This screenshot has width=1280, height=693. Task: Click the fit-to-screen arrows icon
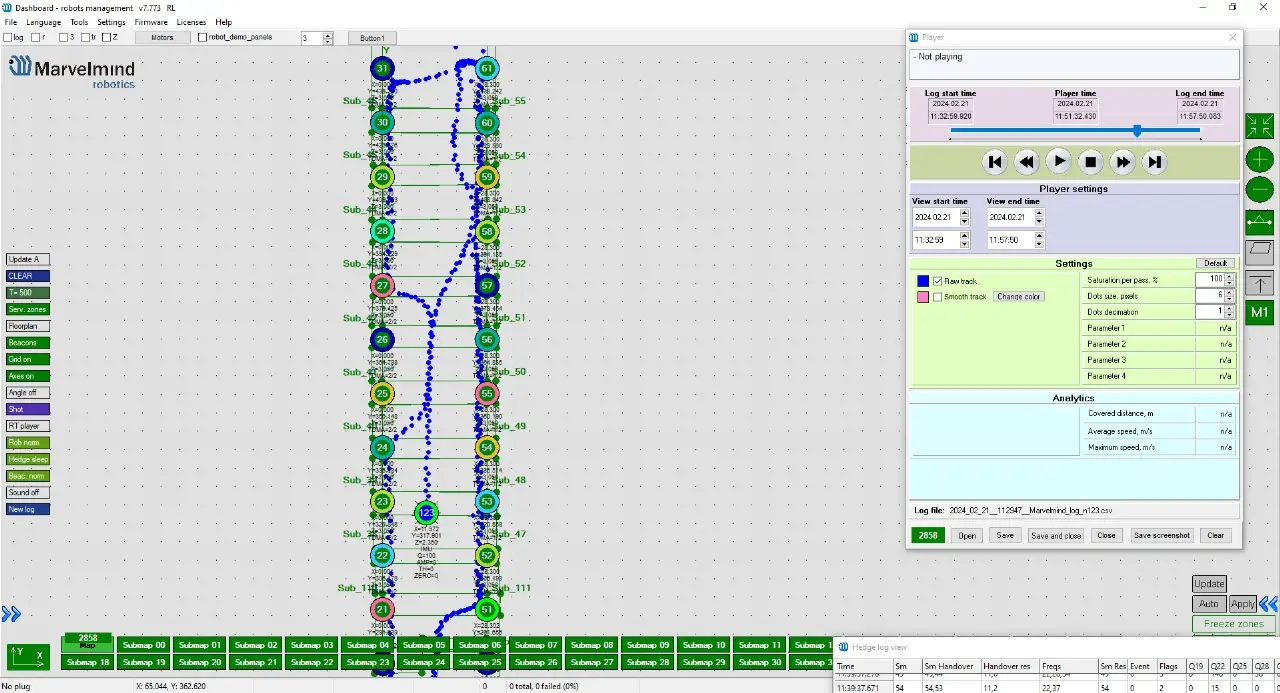pyautogui.click(x=1259, y=126)
